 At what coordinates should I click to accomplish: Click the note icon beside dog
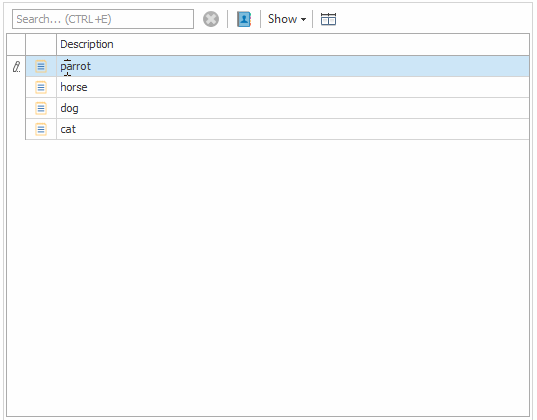pos(41,108)
